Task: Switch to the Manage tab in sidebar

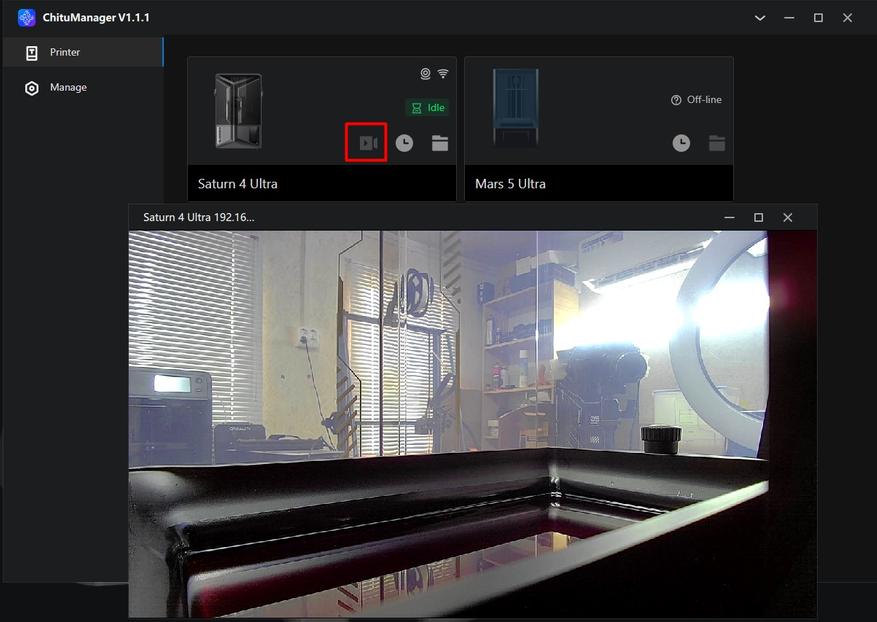Action: (x=83, y=87)
